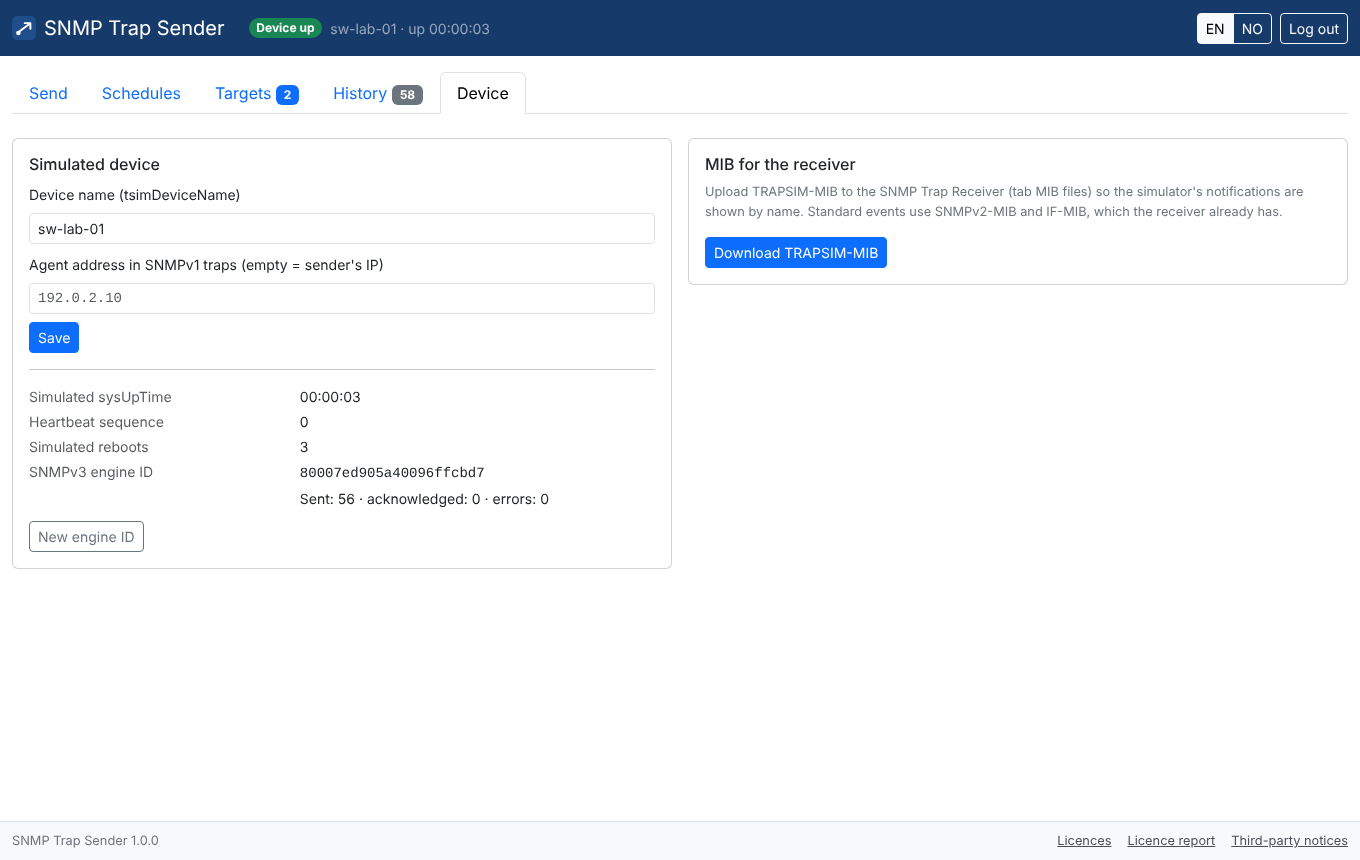
Task: Click the Simulated device heading
Action: pos(94,164)
